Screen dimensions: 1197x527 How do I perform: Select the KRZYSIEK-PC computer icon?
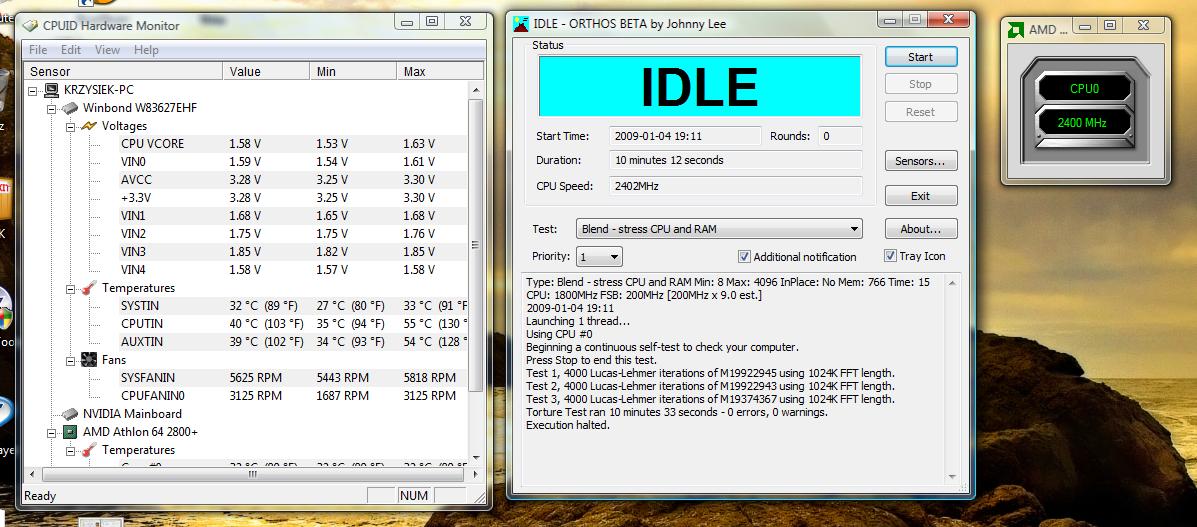[52, 90]
